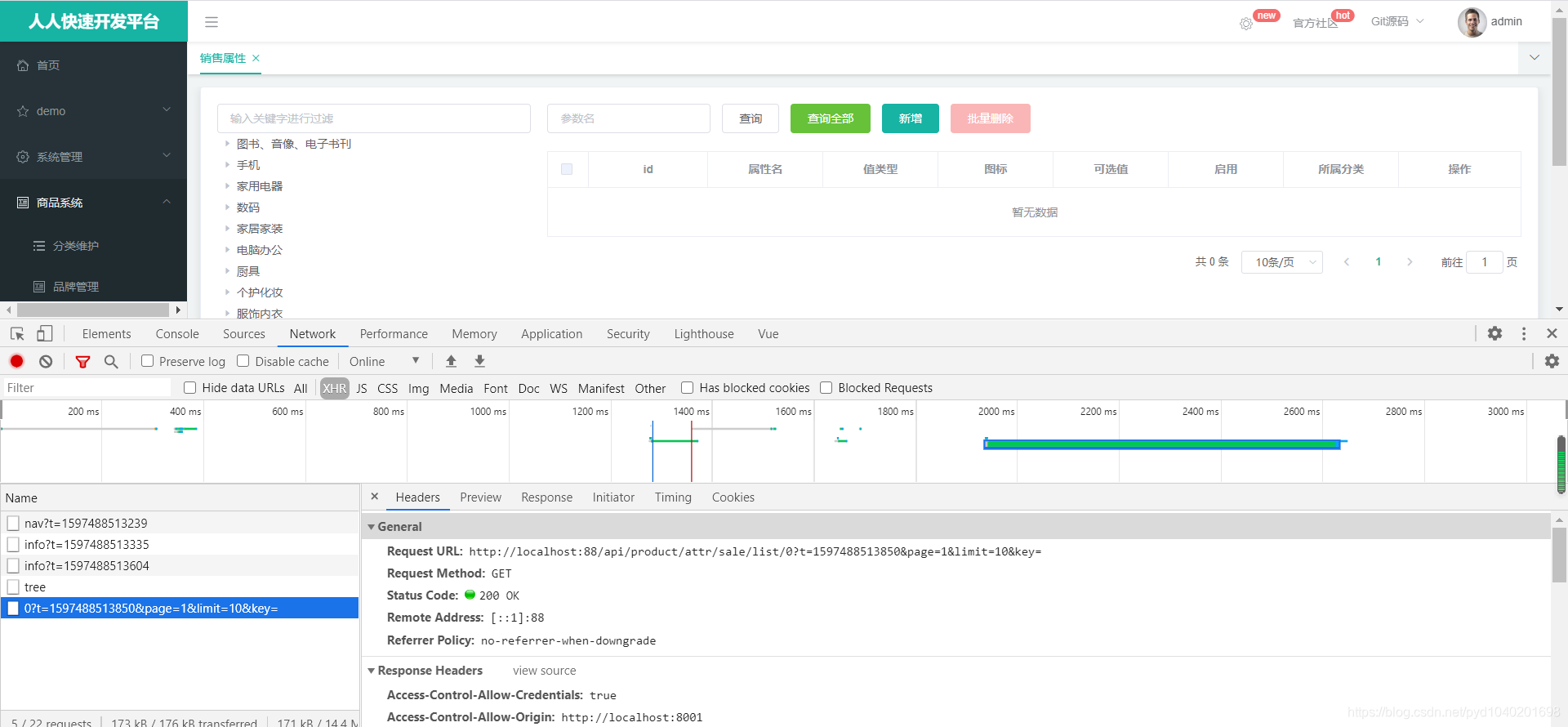
Task: Check Blocked Requests
Action: coord(826,387)
